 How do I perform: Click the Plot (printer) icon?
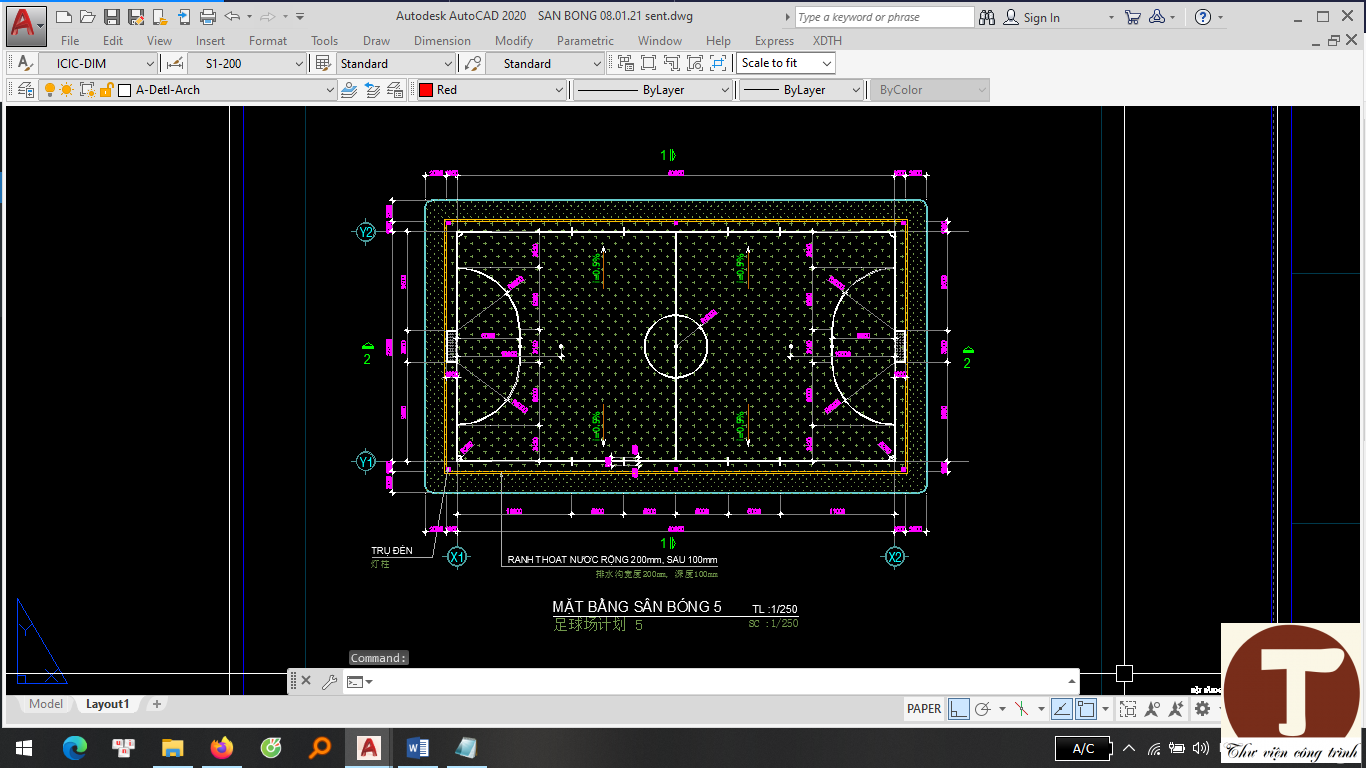208,17
